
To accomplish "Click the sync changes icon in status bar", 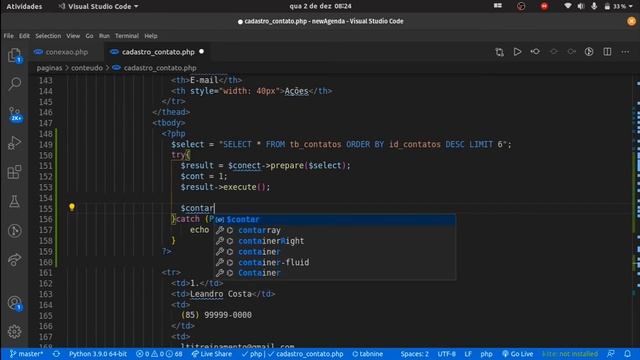I will point(56,354).
